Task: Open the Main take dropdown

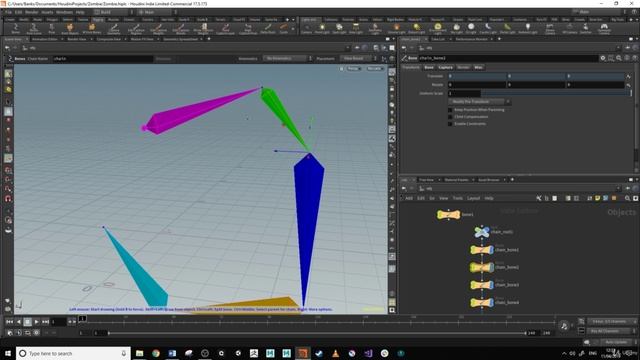Action: click(x=156, y=12)
